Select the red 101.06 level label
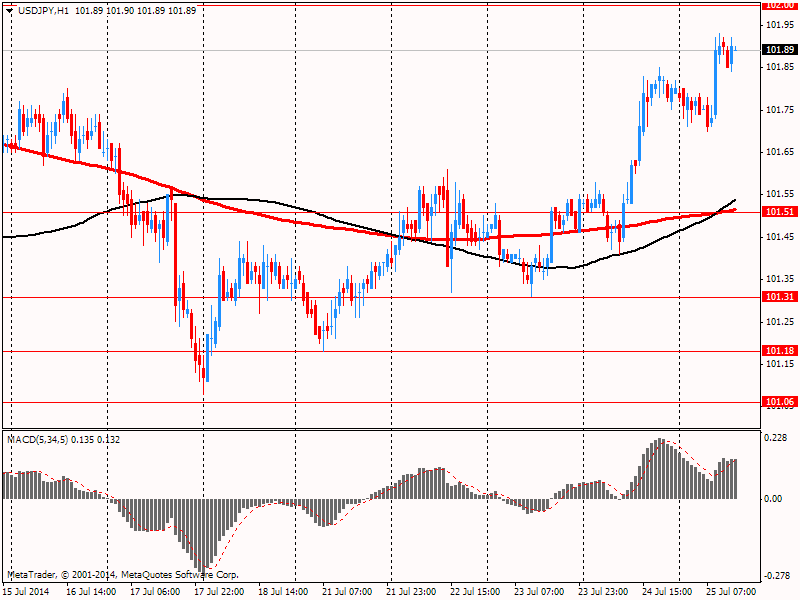This screenshot has height=600, width=800. click(780, 402)
